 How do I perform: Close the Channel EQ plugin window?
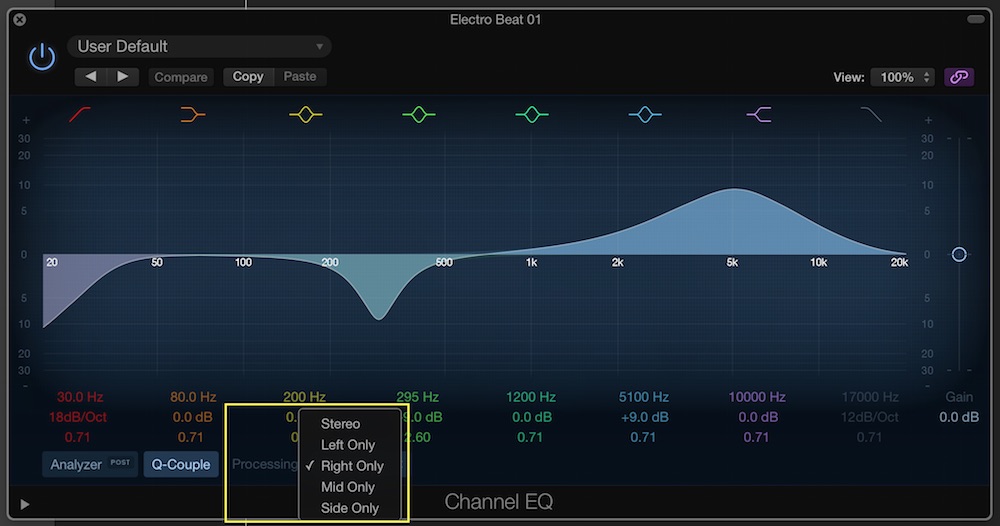pos(20,19)
